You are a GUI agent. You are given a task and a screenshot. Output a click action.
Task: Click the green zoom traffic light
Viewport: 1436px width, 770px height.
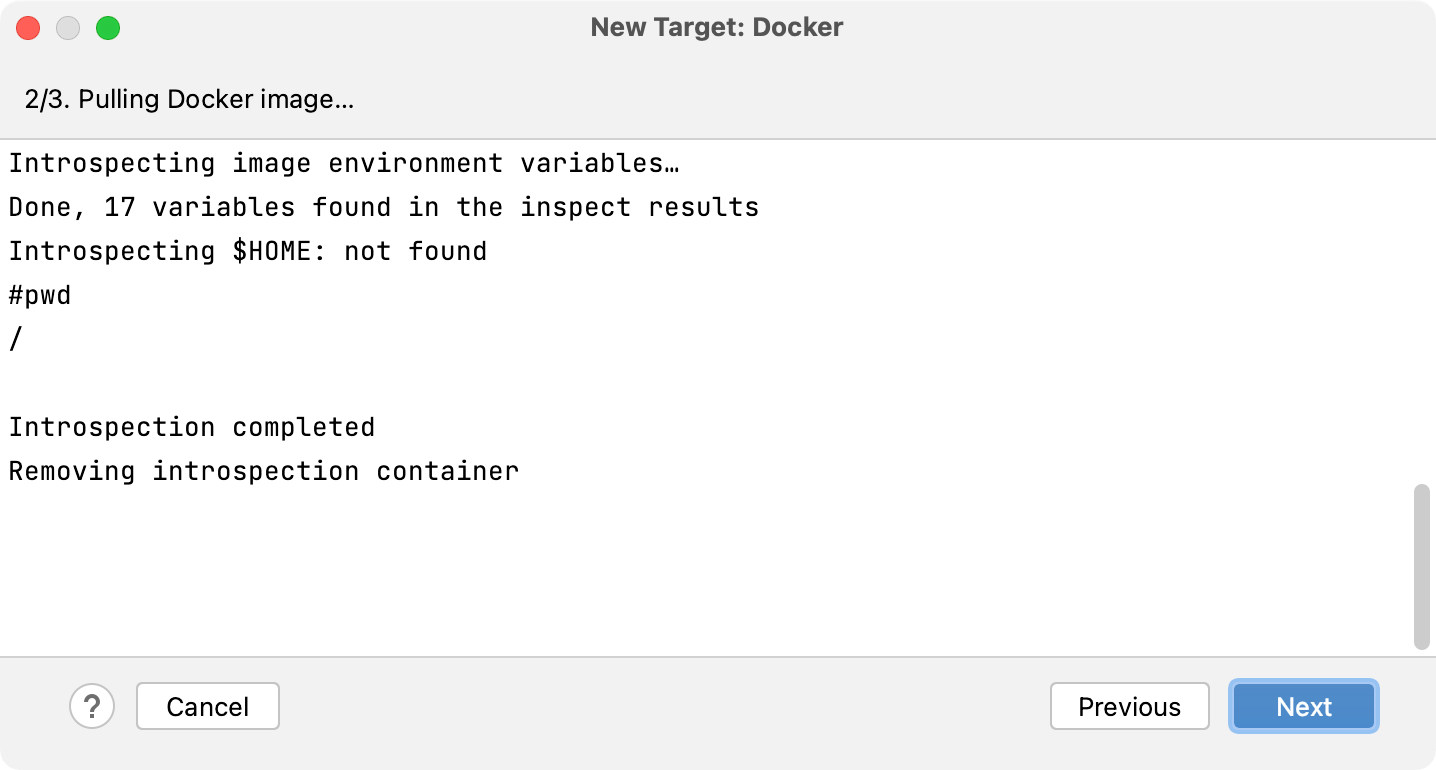(109, 28)
